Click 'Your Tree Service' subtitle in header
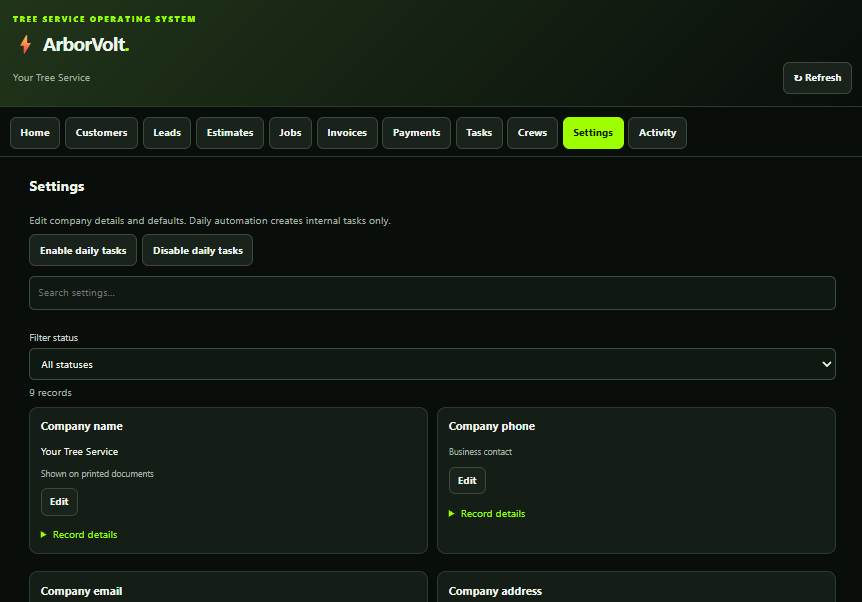 51,78
